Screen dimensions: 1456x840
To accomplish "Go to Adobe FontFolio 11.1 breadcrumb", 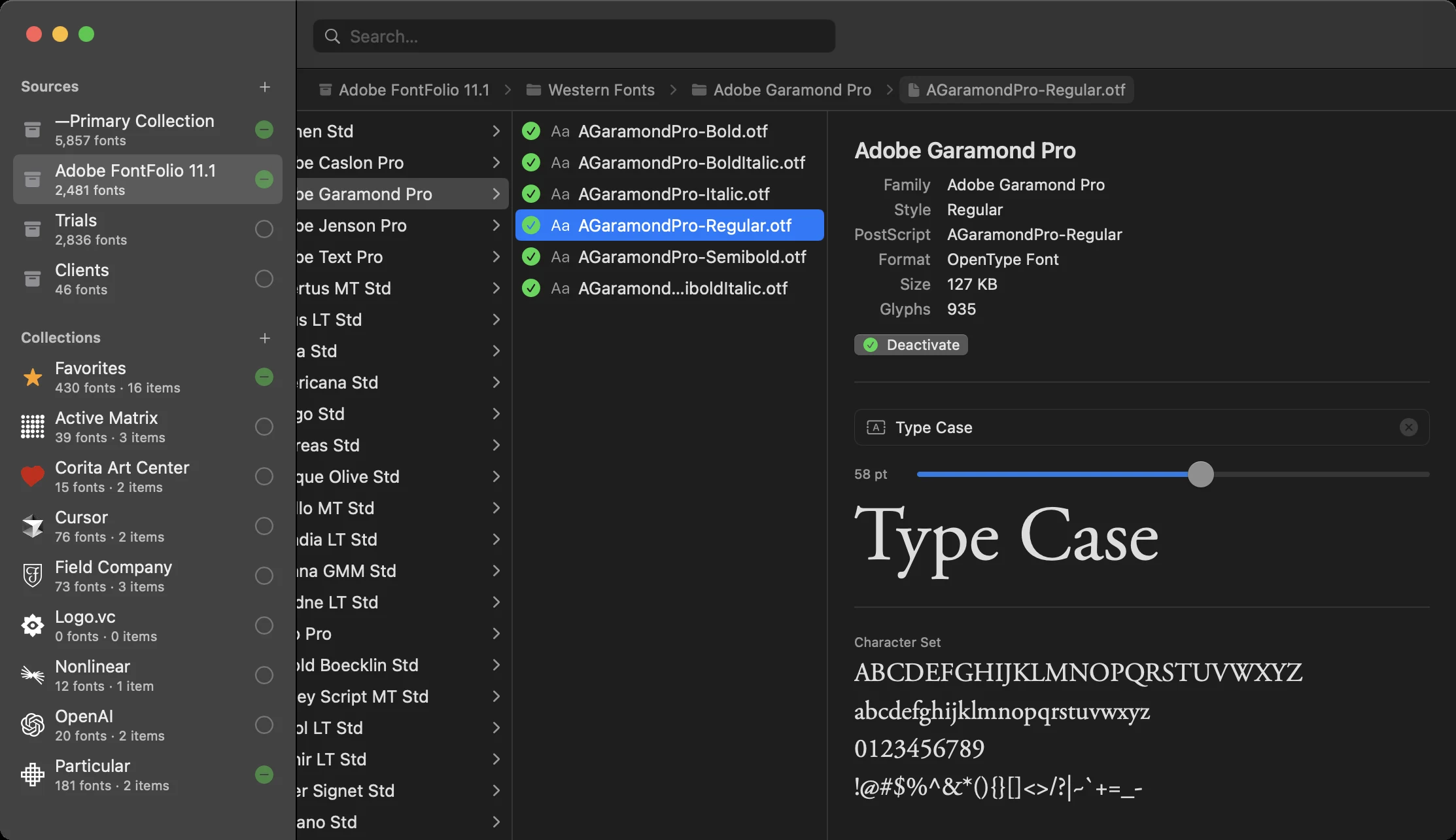I will click(404, 90).
